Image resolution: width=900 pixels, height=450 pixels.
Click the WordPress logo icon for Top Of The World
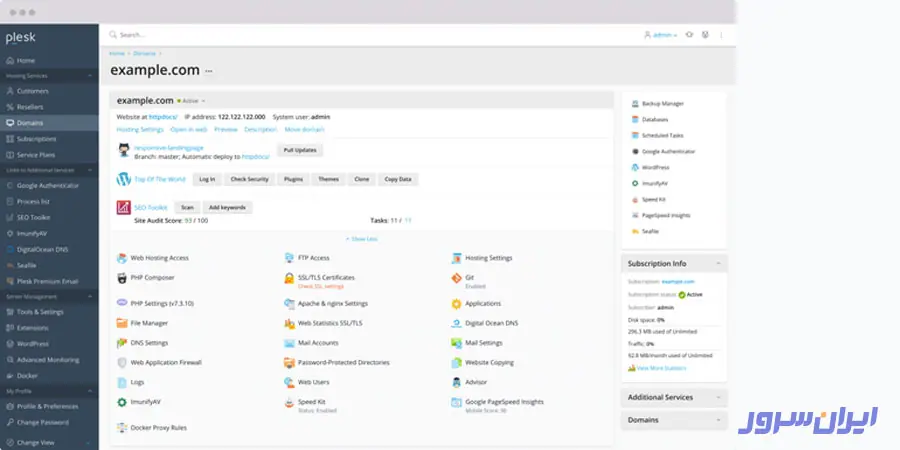124,179
